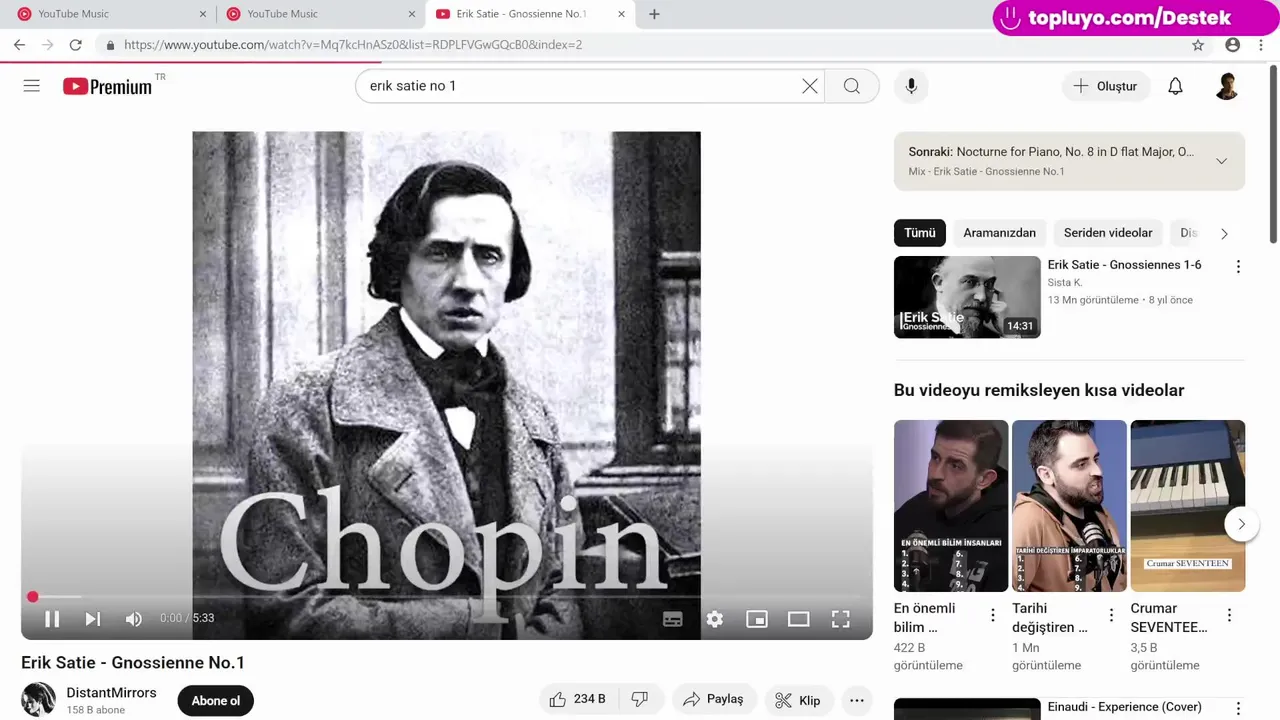The height and width of the screenshot is (720, 1280).
Task: Open browser profile icon
Action: tap(1233, 45)
